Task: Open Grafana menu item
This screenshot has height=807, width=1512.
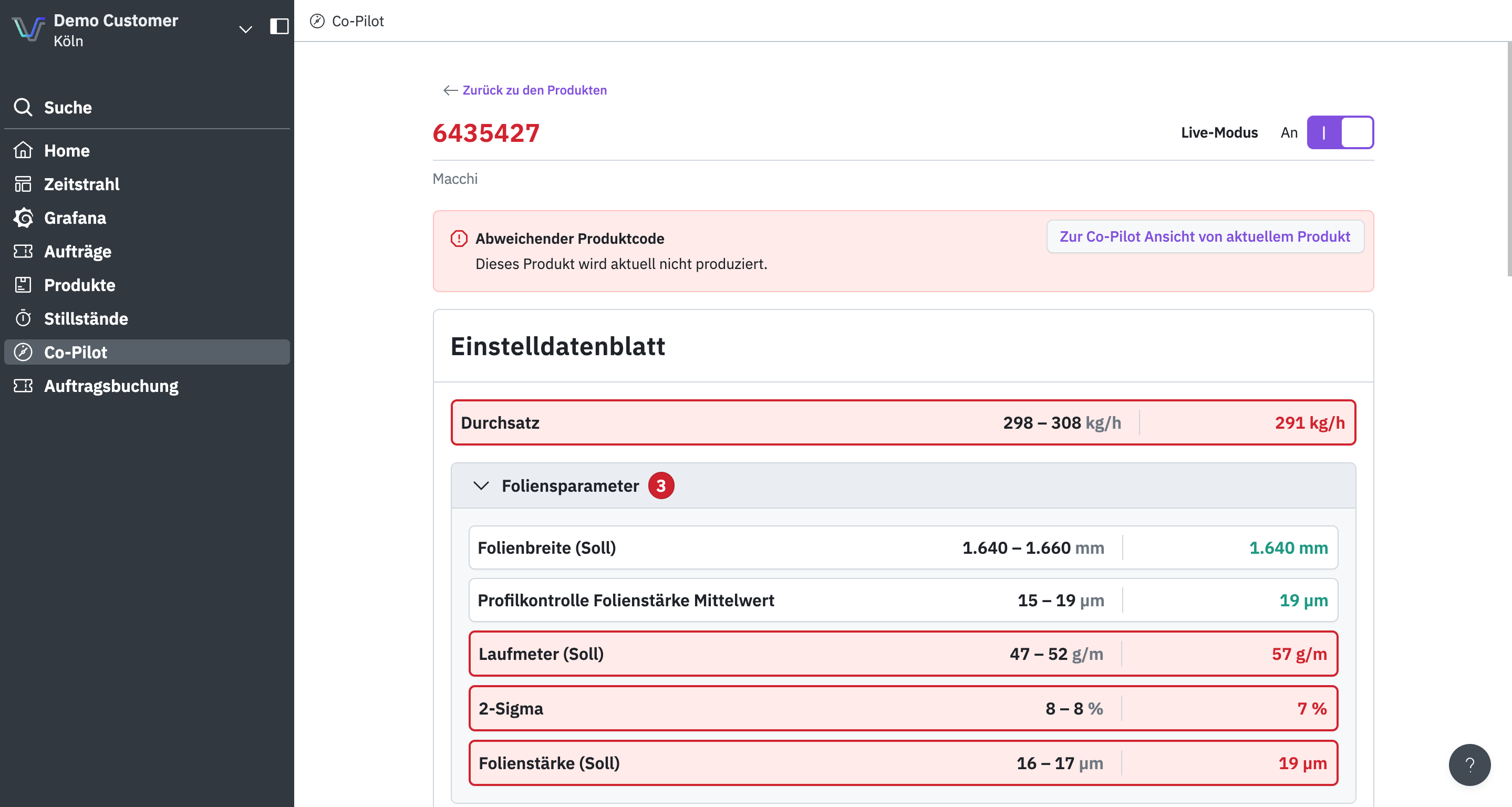Action: [x=147, y=218]
